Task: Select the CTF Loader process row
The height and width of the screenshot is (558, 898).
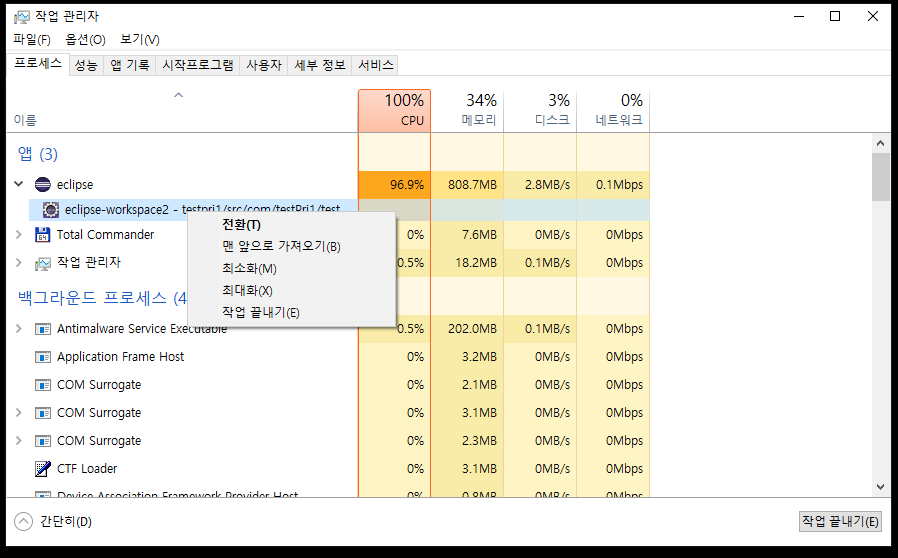Action: tap(328, 469)
